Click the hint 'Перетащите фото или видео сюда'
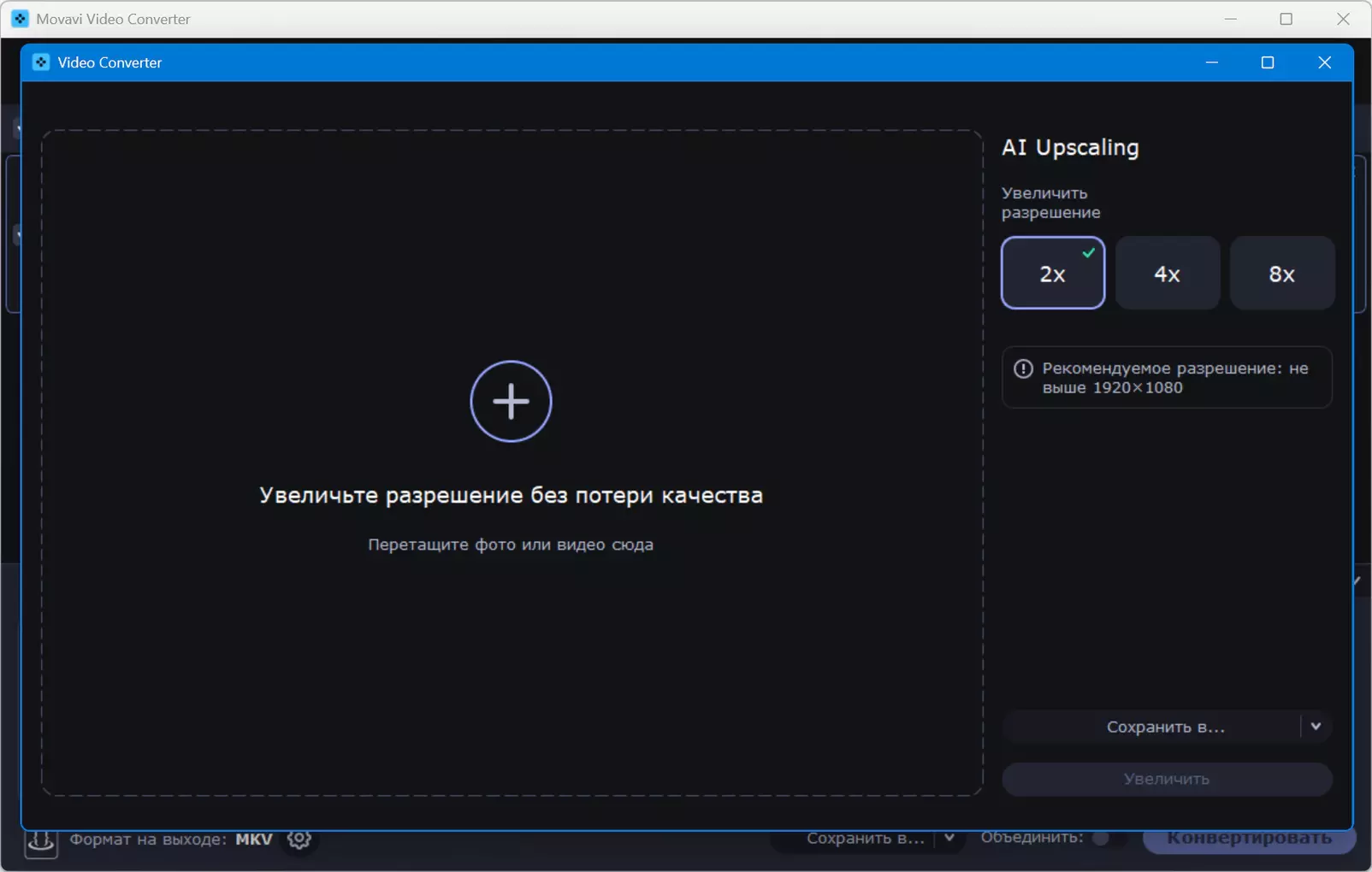The width and height of the screenshot is (1372, 872). [511, 545]
